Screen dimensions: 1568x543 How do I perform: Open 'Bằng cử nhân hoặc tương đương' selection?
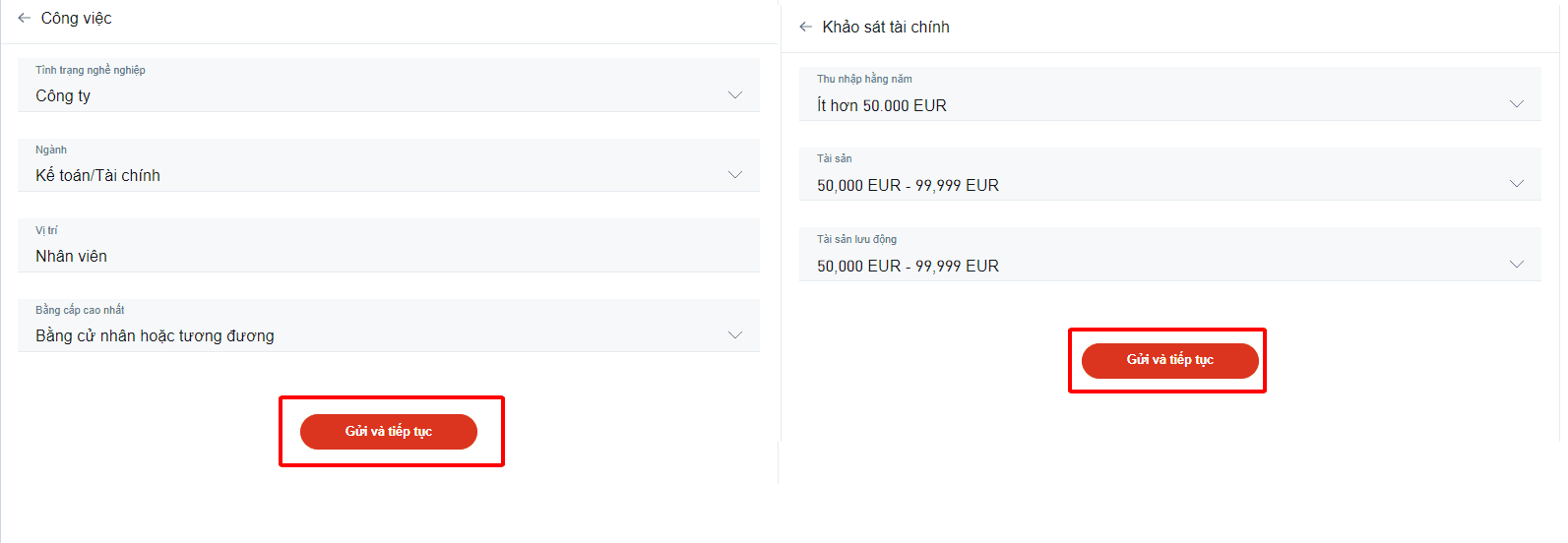click(x=155, y=335)
